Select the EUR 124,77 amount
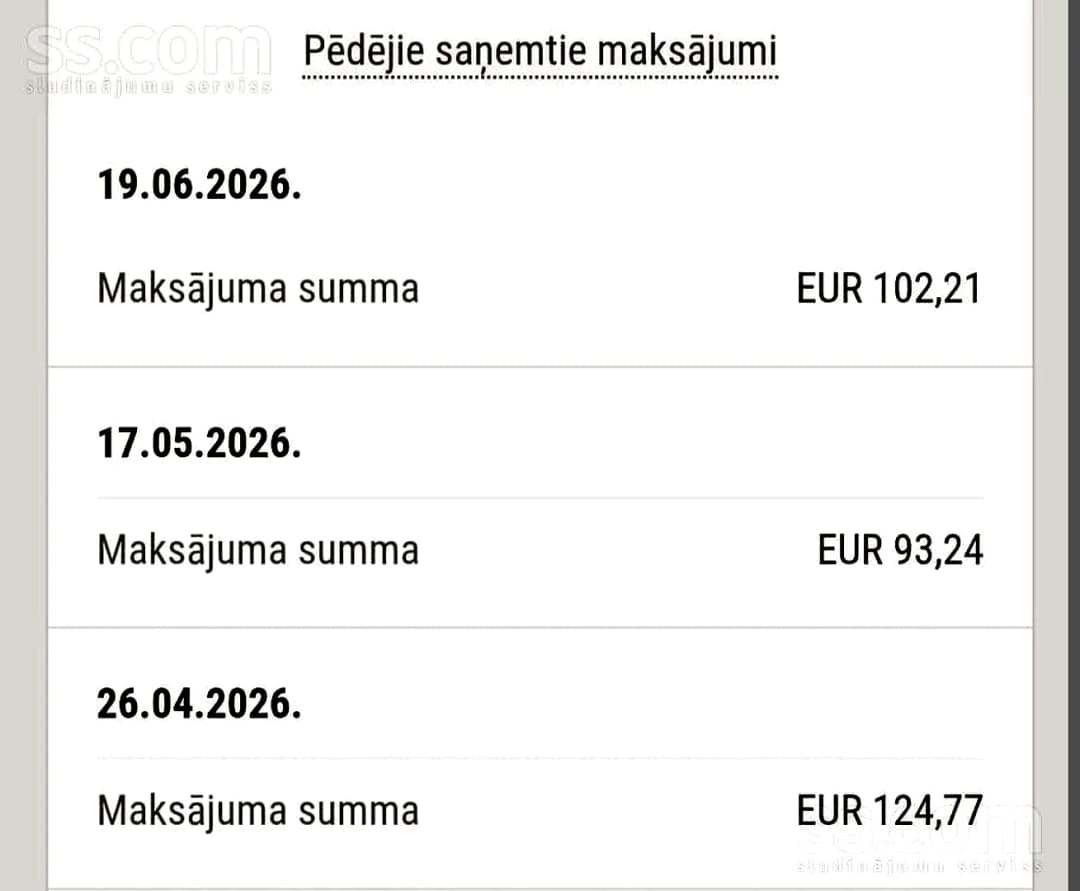This screenshot has height=891, width=1080. click(889, 810)
